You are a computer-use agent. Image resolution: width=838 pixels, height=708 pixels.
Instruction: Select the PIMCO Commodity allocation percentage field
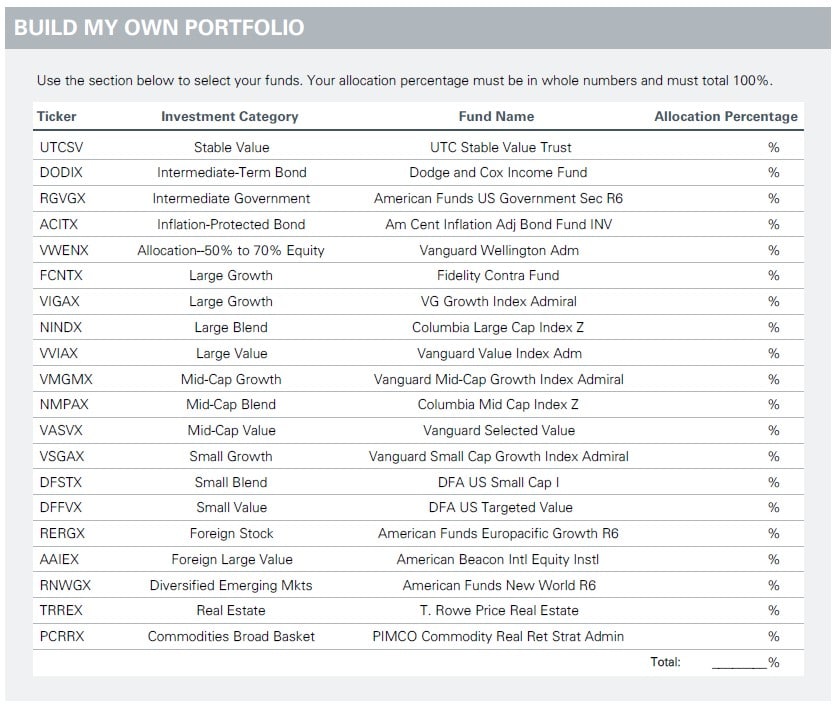[750, 637]
